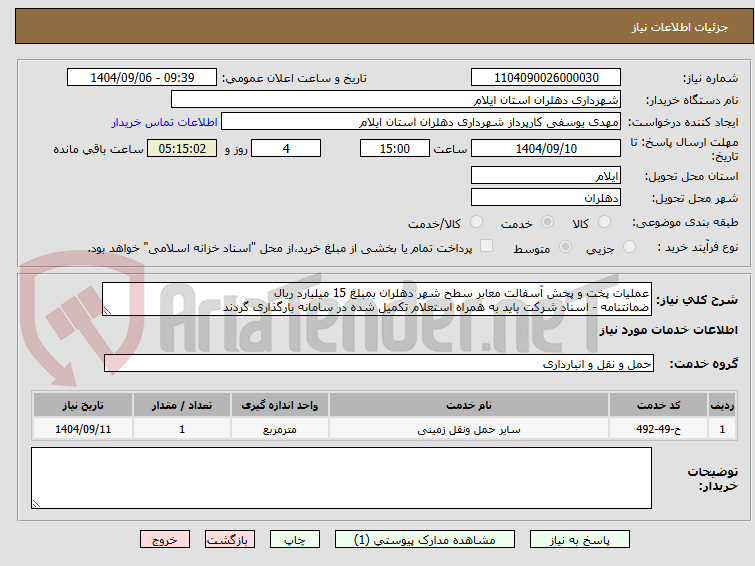Image resolution: width=755 pixels, height=566 pixels.
Task: Click the بازگشت back button
Action: pyautogui.click(x=230, y=540)
